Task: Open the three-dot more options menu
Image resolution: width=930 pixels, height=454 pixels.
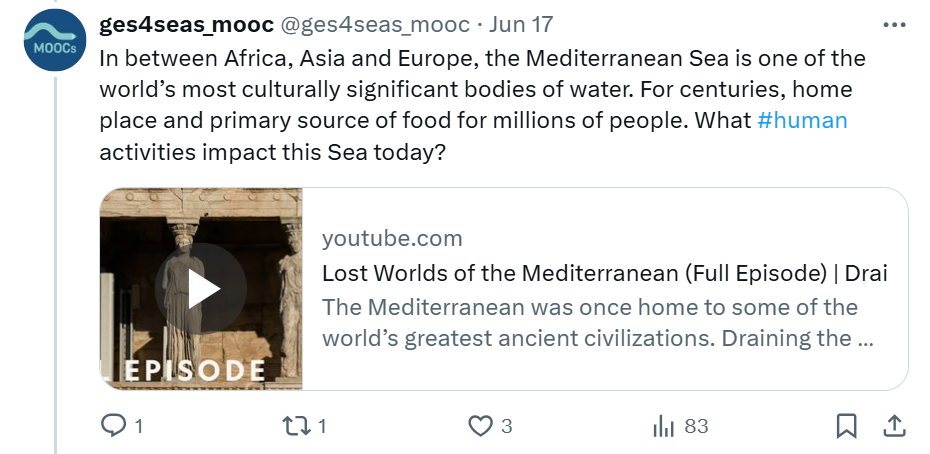Action: 891,23
